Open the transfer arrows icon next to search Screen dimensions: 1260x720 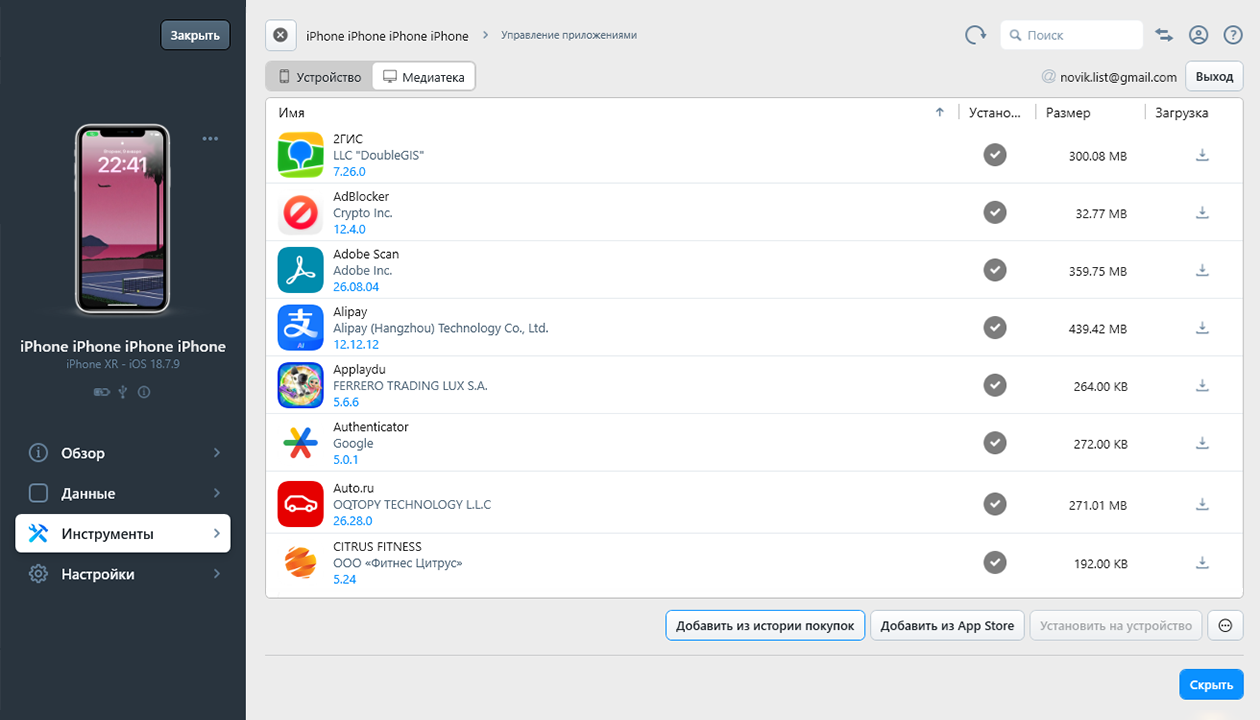[1164, 35]
